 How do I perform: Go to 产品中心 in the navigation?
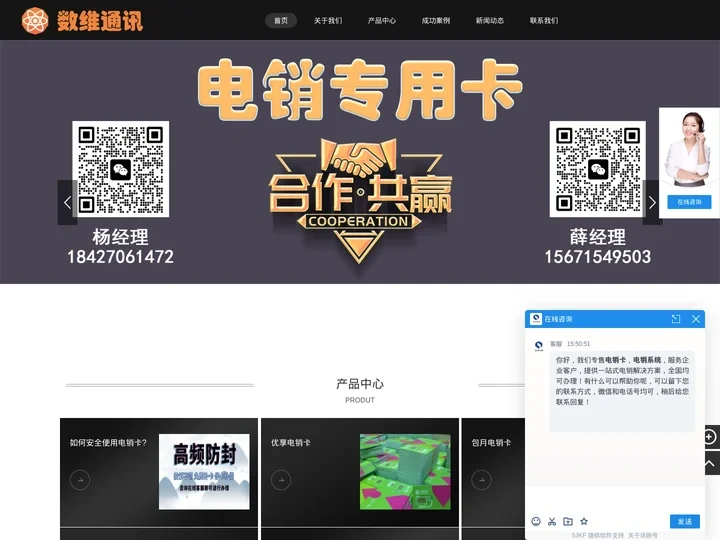pos(382,21)
